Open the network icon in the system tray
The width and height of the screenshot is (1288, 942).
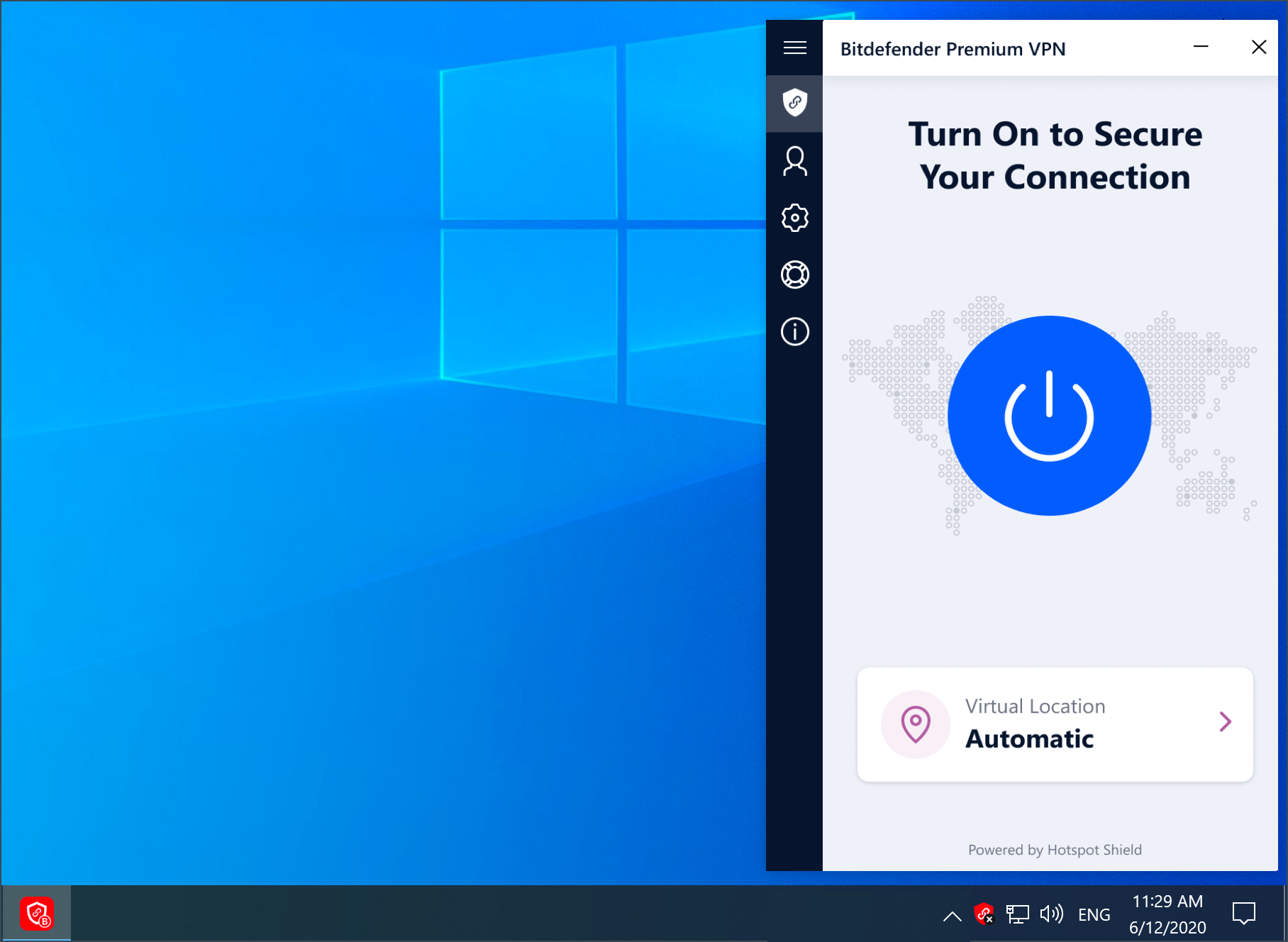click(1018, 914)
